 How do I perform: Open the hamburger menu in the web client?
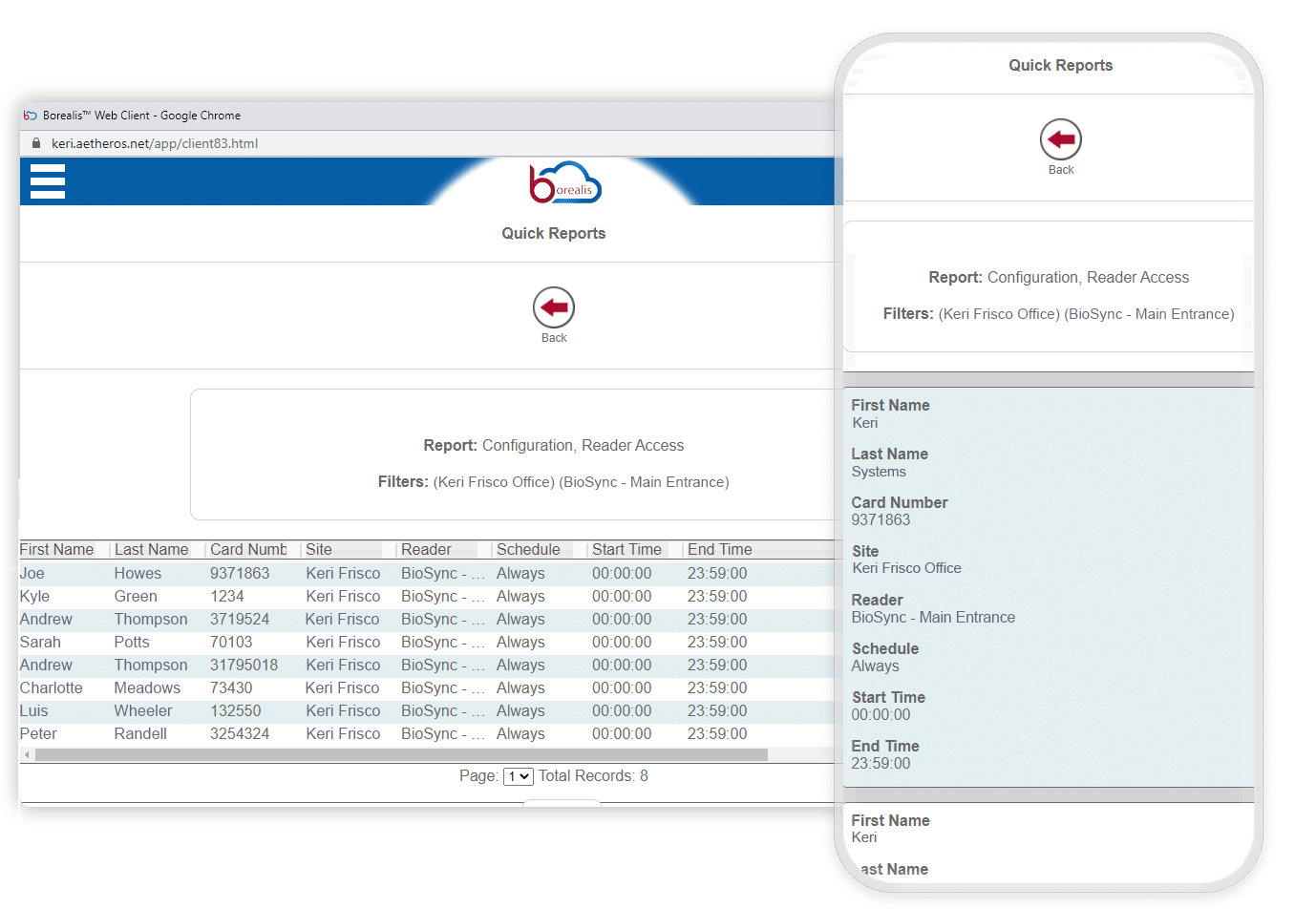pyautogui.click(x=48, y=181)
